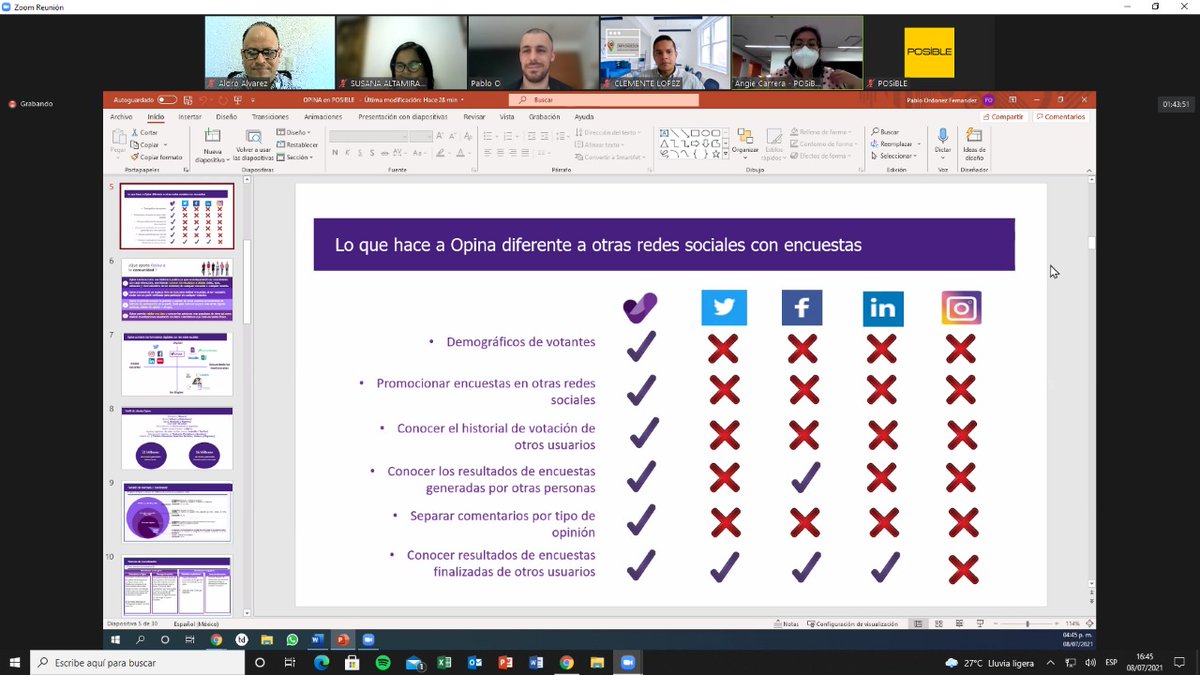Screen dimensions: 1200x675
Task: Open Ideas de diseño
Action: click(973, 144)
